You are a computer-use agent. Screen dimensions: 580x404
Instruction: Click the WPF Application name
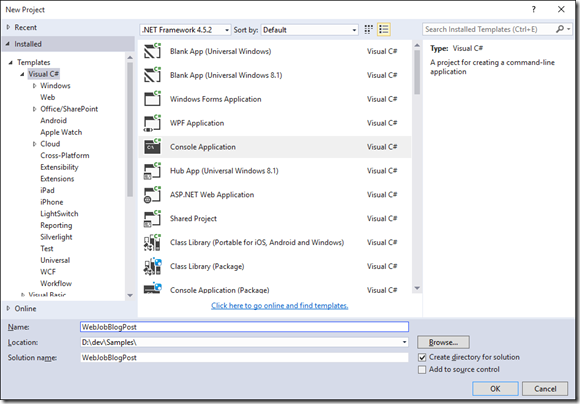point(197,123)
